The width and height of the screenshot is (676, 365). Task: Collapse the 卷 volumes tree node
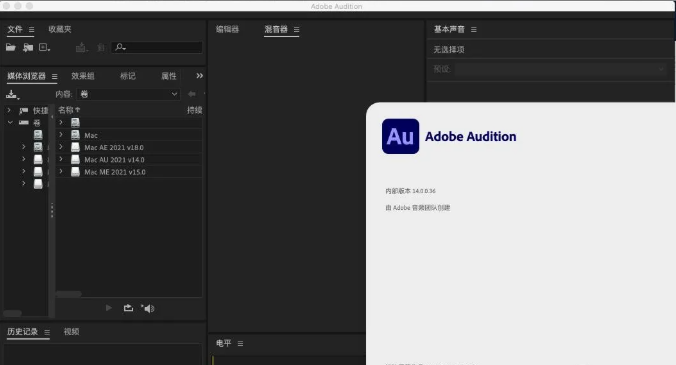tap(10, 122)
